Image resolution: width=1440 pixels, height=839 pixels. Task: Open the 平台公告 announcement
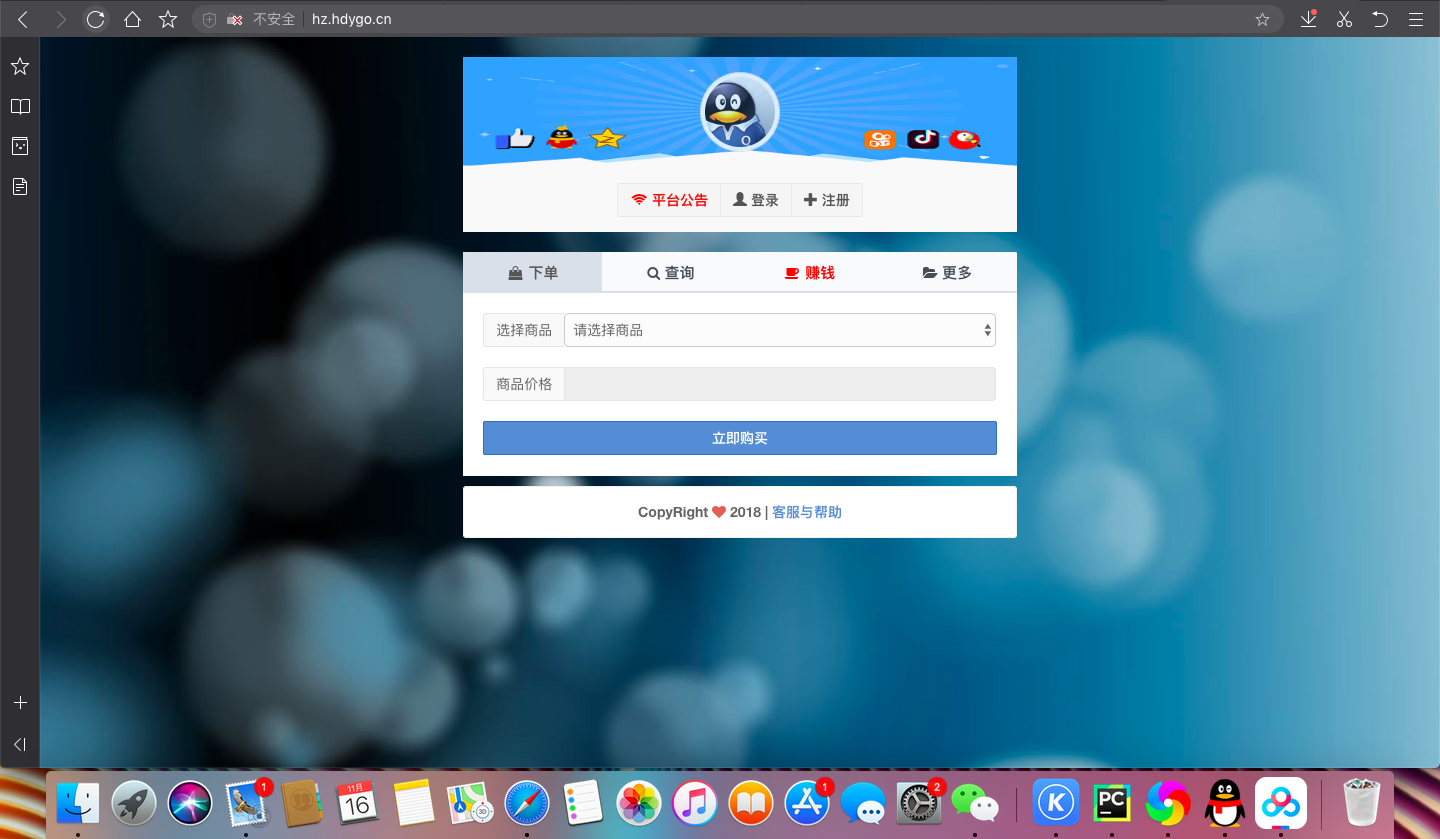[669, 200]
